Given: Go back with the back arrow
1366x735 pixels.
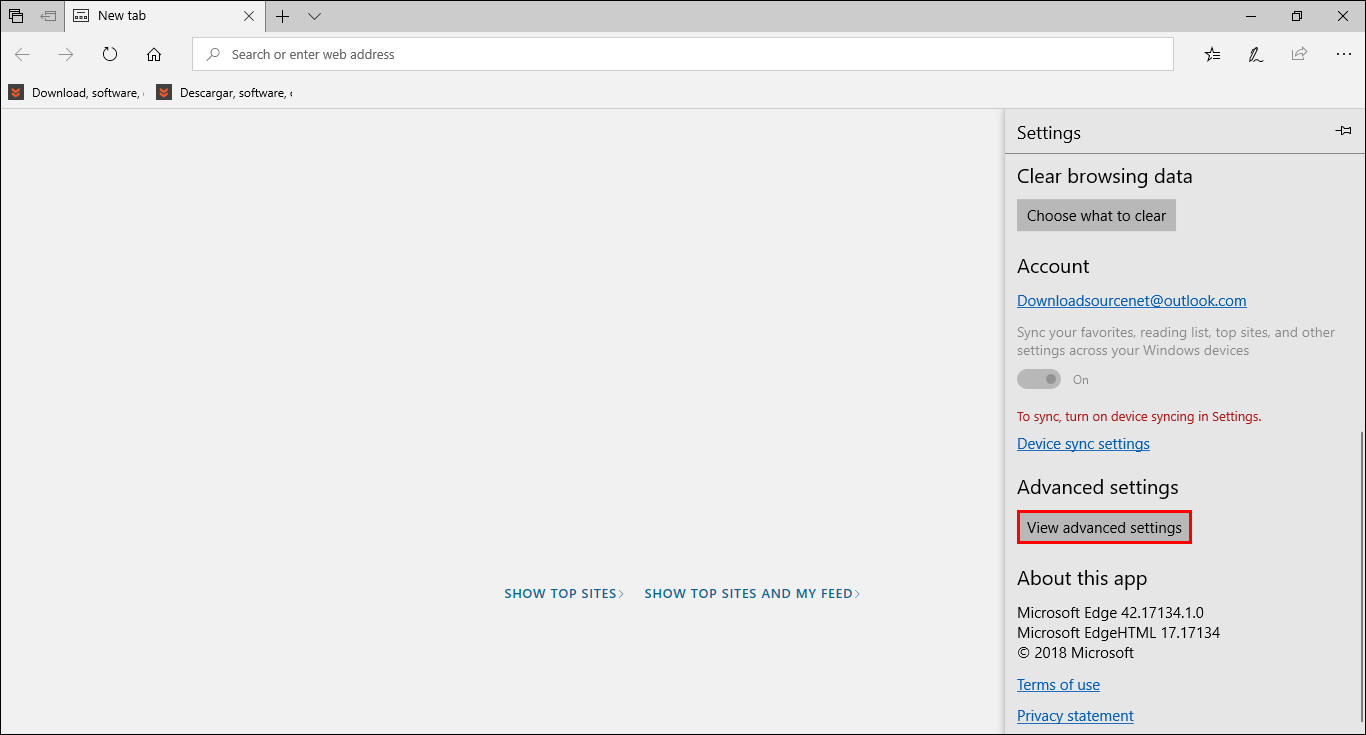Looking at the screenshot, I should tap(22, 54).
